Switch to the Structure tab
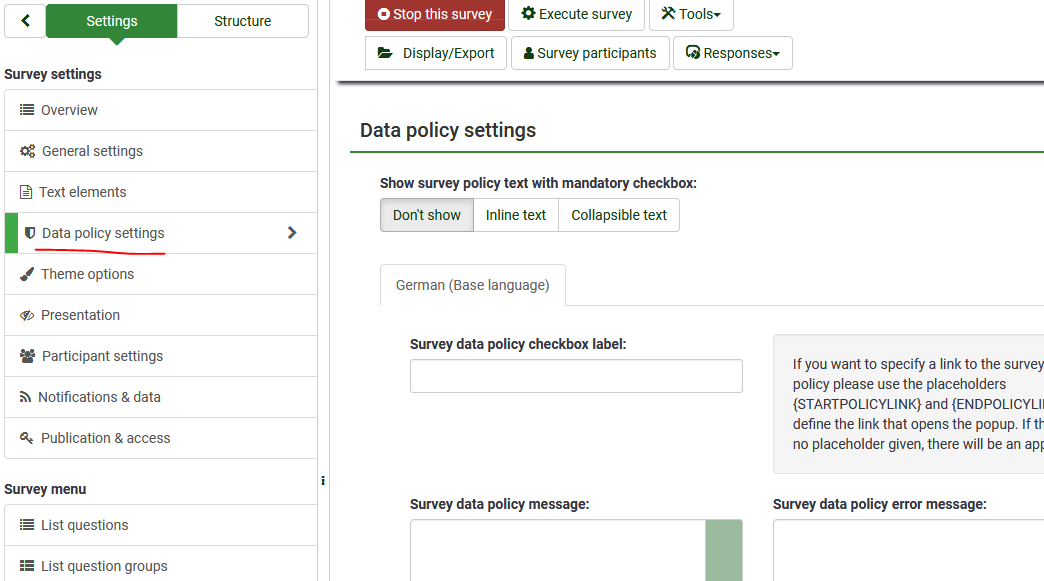The height and width of the screenshot is (581, 1044). point(242,21)
